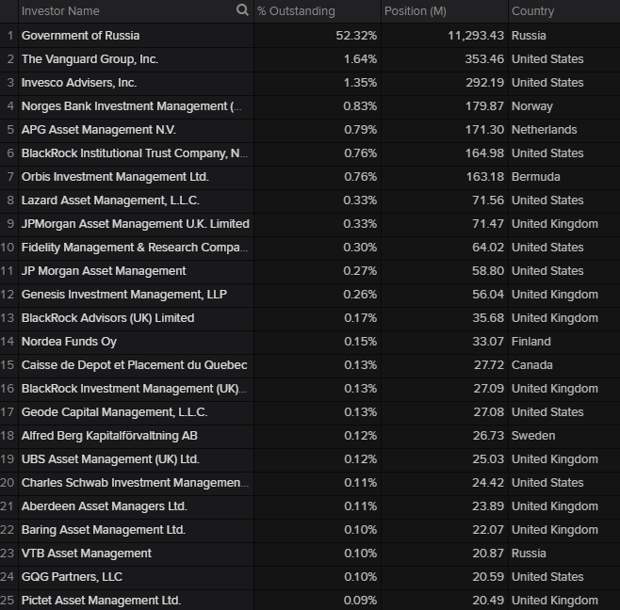The width and height of the screenshot is (620, 610).
Task: Select Geode Capital Management, L.L.C.
Action: pyautogui.click(x=114, y=412)
